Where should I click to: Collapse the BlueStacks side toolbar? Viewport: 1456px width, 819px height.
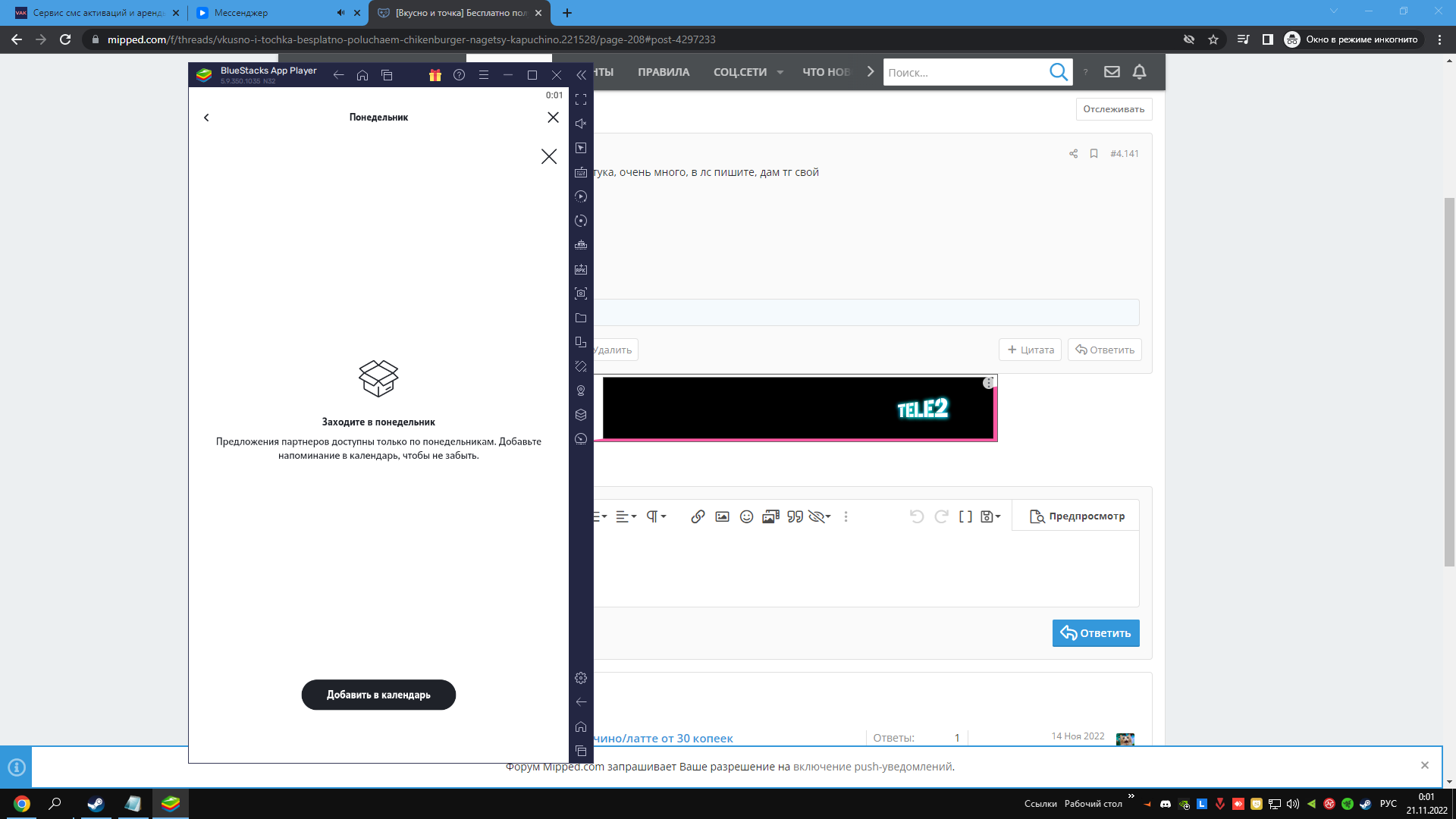click(581, 75)
